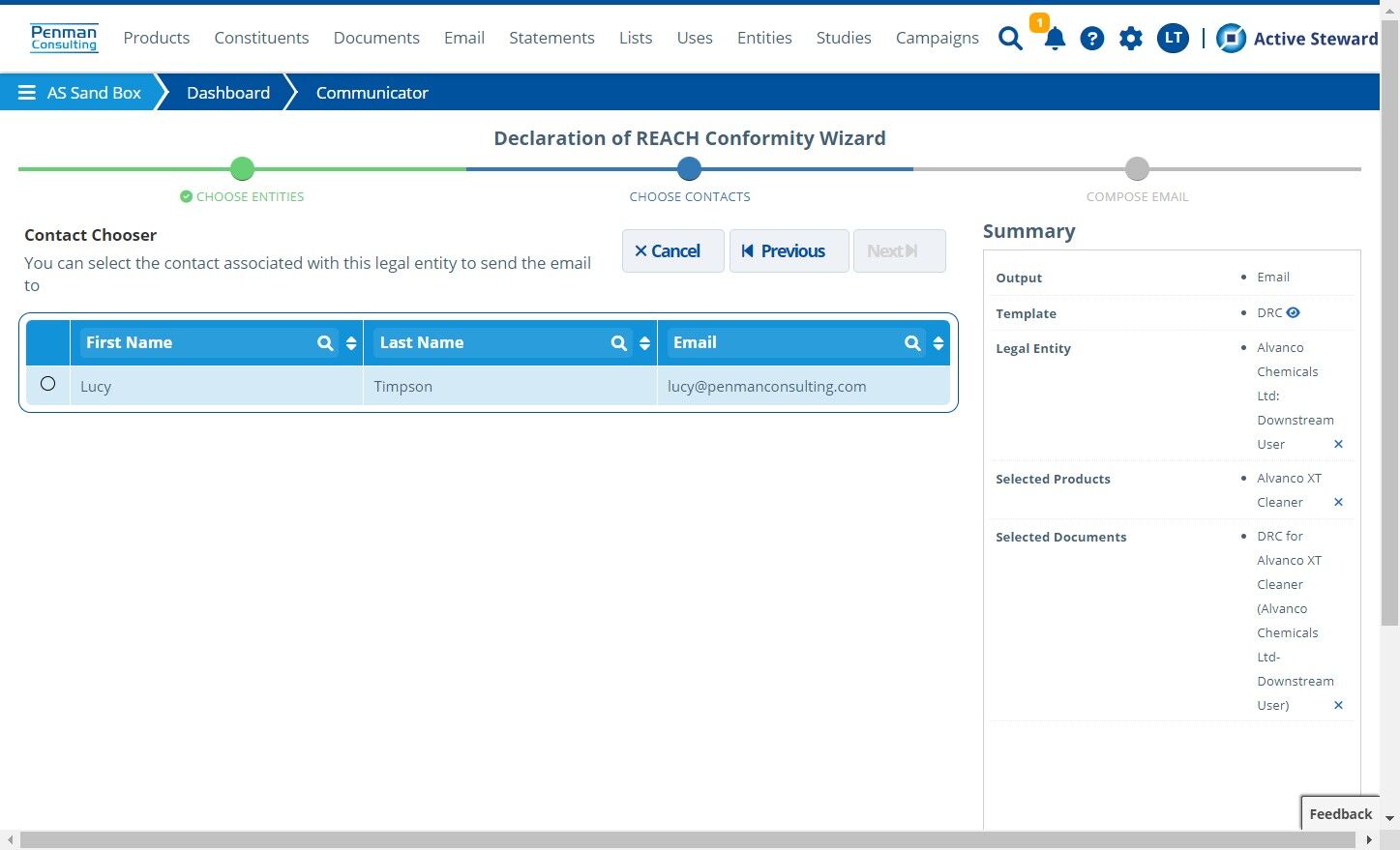Open the Constituents menu
Image resolution: width=1400 pixels, height=850 pixels.
coord(261,38)
